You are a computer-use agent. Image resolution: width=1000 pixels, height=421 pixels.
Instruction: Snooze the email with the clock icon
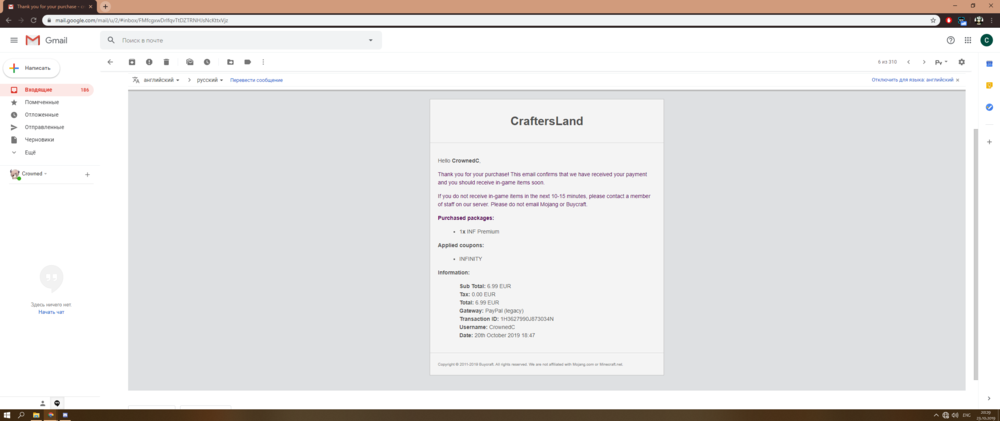click(207, 62)
